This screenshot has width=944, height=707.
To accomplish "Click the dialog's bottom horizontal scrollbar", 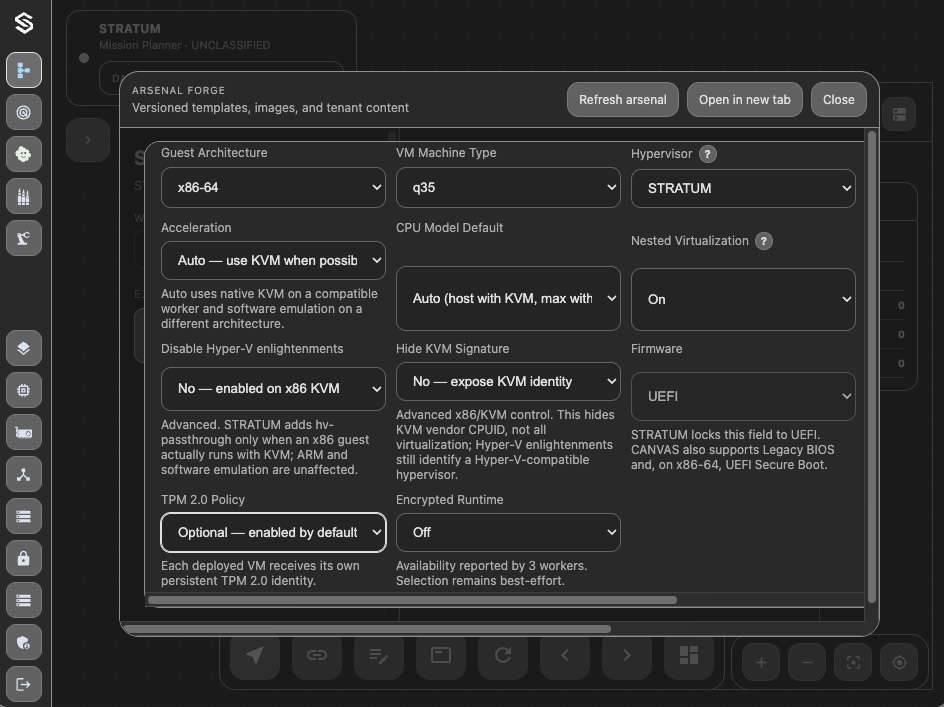I will pos(366,629).
